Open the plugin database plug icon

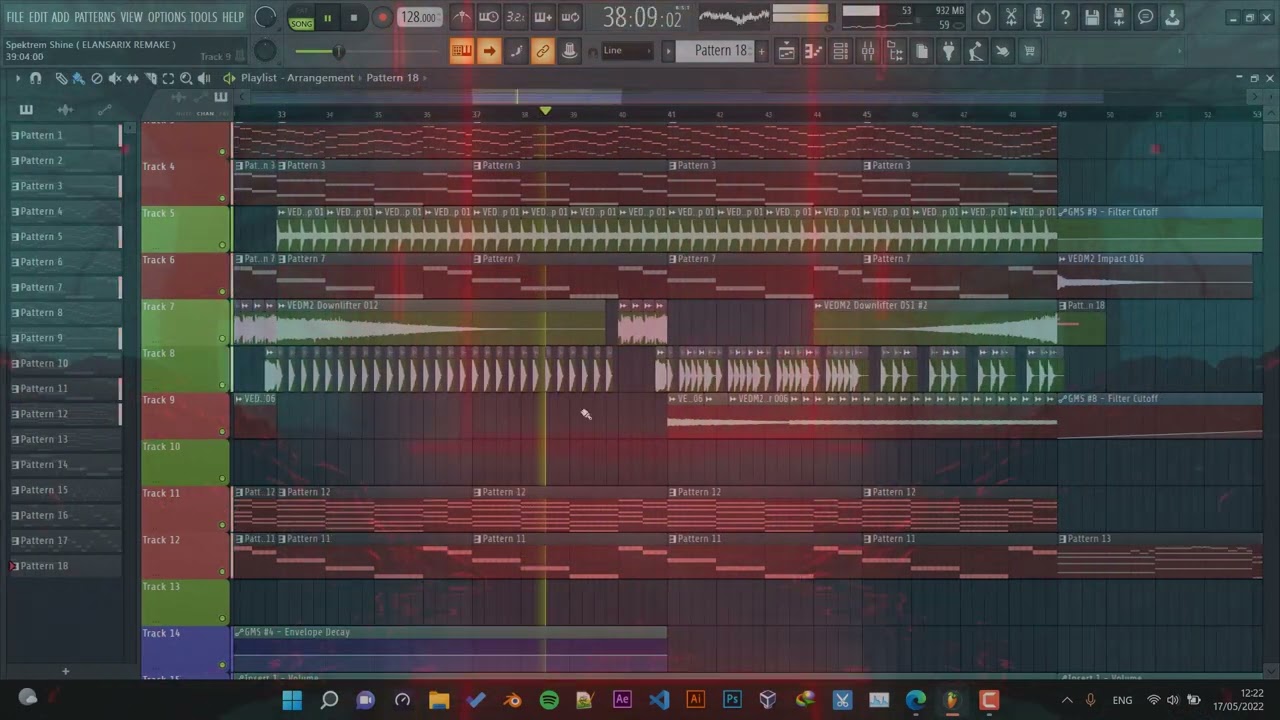coord(949,51)
